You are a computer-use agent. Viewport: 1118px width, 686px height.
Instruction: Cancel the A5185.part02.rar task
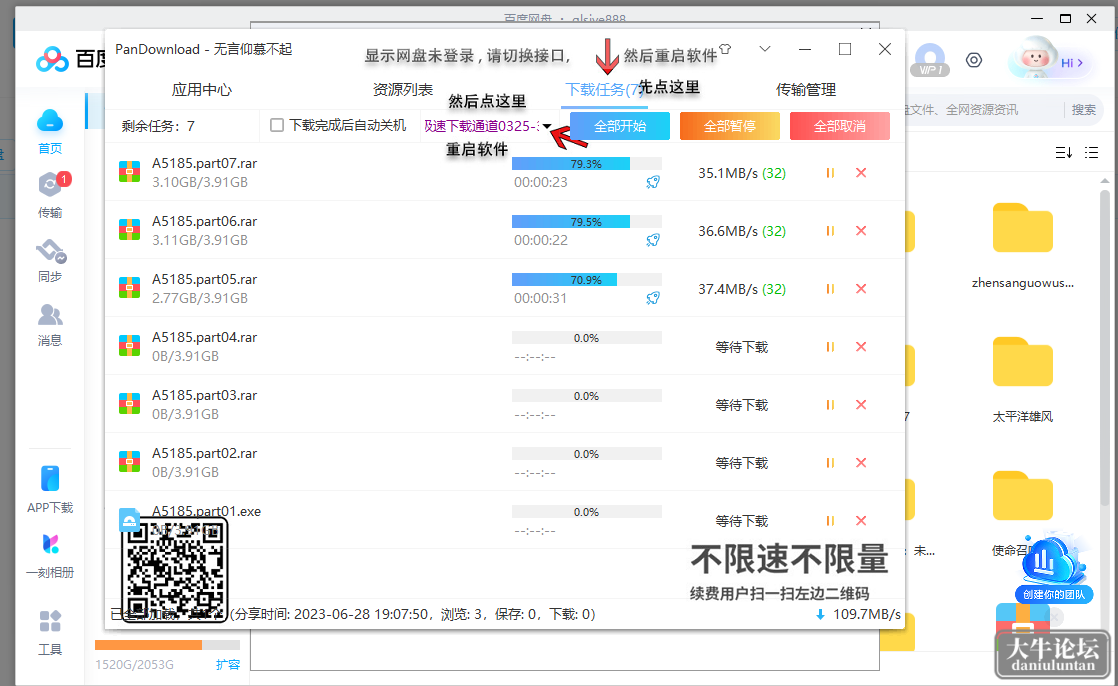pyautogui.click(x=861, y=463)
